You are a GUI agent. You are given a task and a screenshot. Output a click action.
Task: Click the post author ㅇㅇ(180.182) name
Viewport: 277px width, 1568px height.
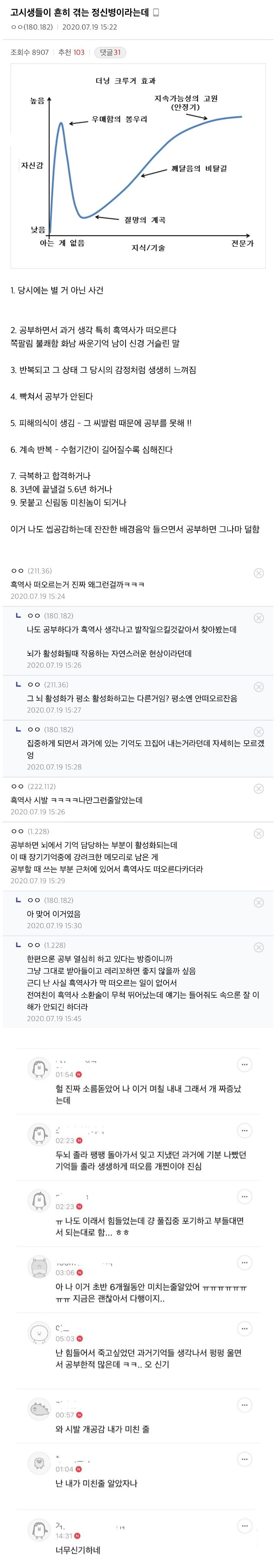point(31,27)
